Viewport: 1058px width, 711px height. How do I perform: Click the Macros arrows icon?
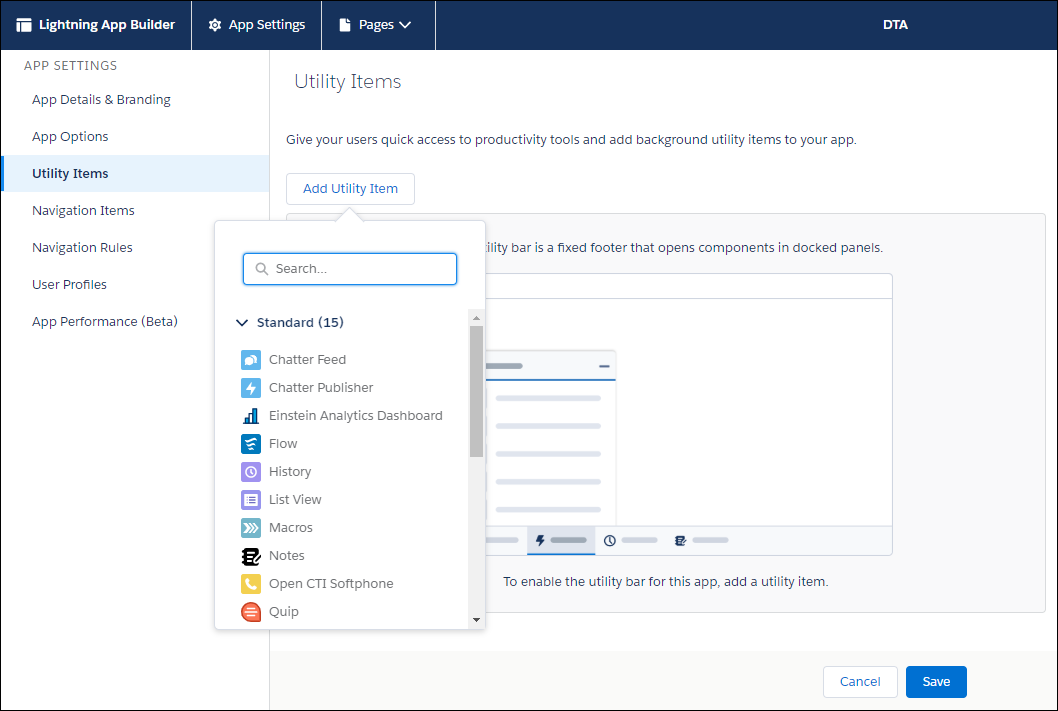(x=251, y=528)
